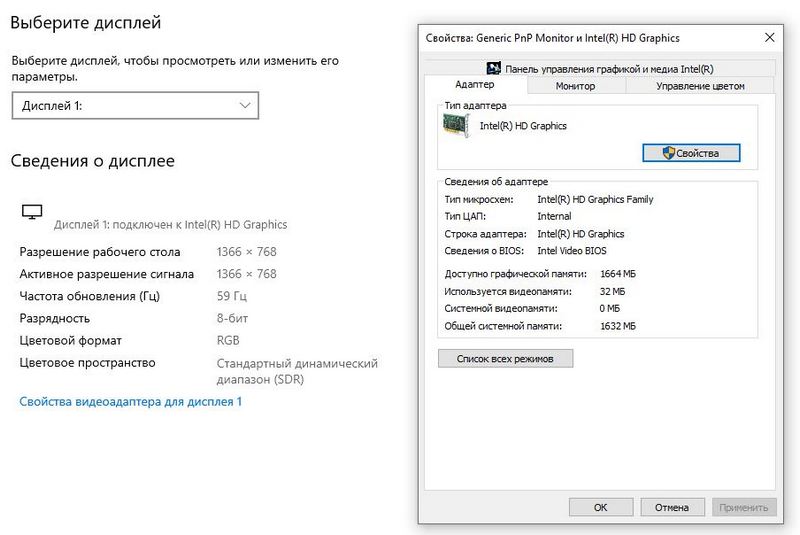Open Свойства видеоадаптера для дисплея 1 link
Image resolution: width=800 pixels, height=535 pixels.
130,401
